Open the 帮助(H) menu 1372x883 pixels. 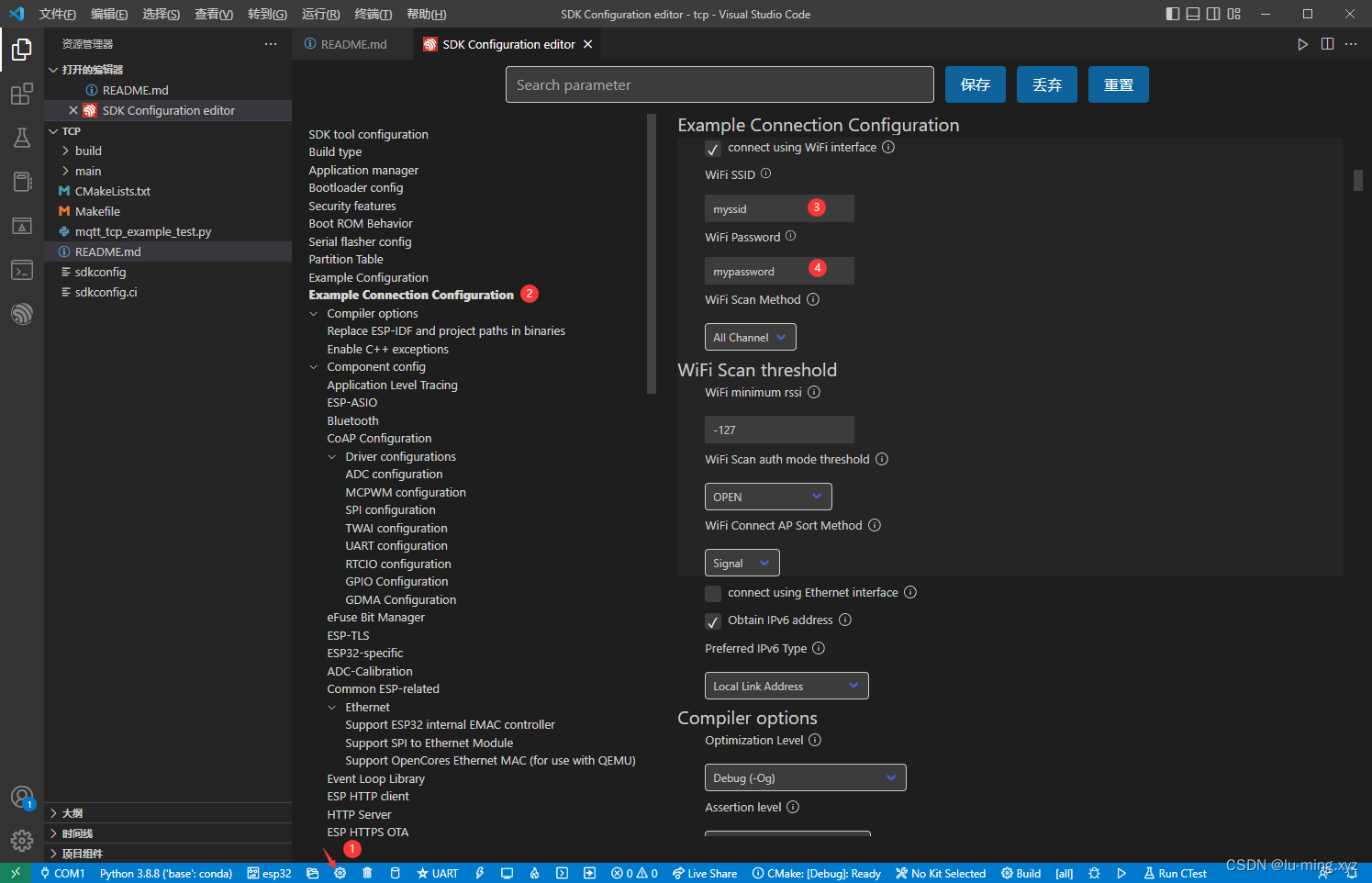click(426, 14)
